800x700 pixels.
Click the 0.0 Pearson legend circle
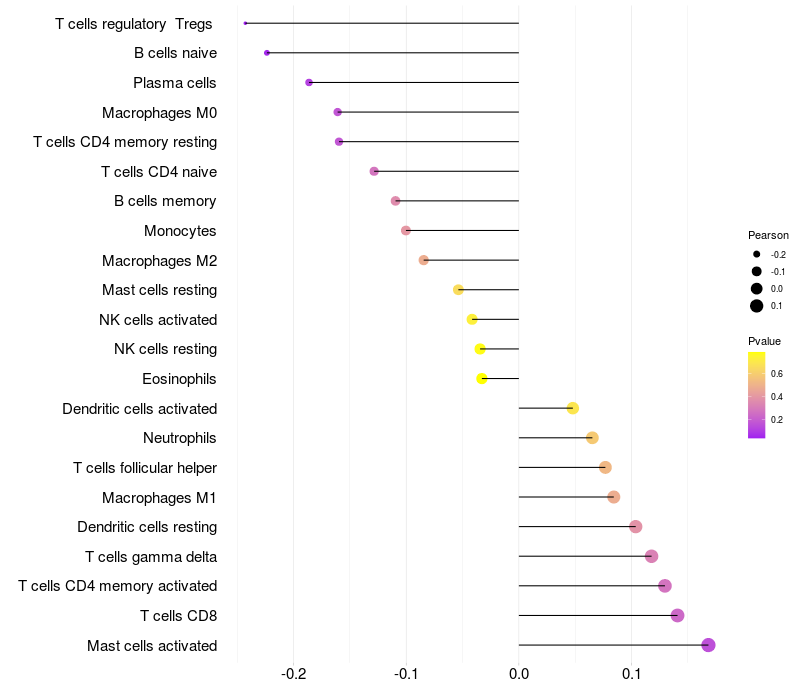click(757, 288)
